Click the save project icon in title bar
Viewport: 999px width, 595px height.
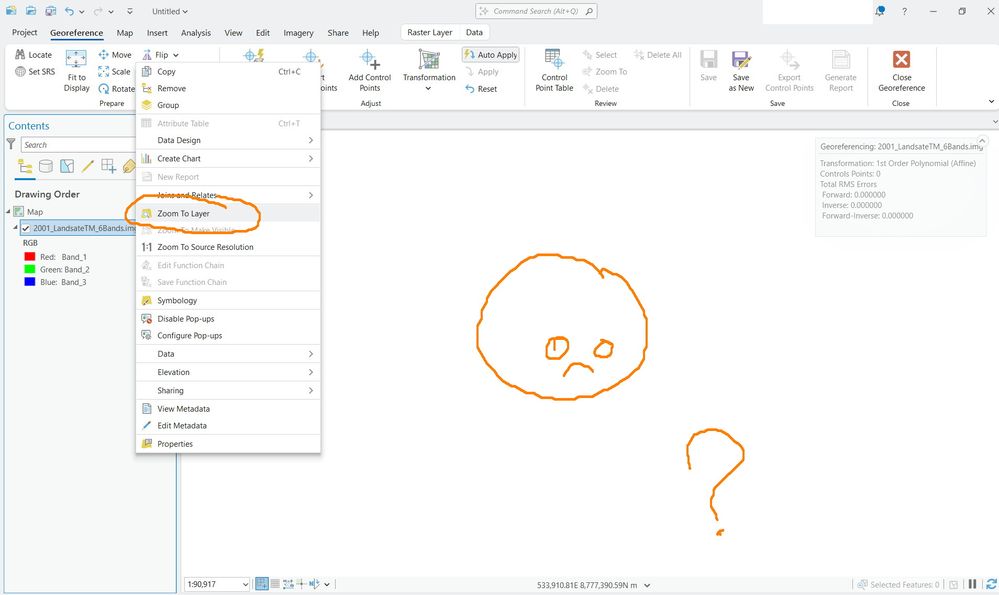[x=50, y=11]
